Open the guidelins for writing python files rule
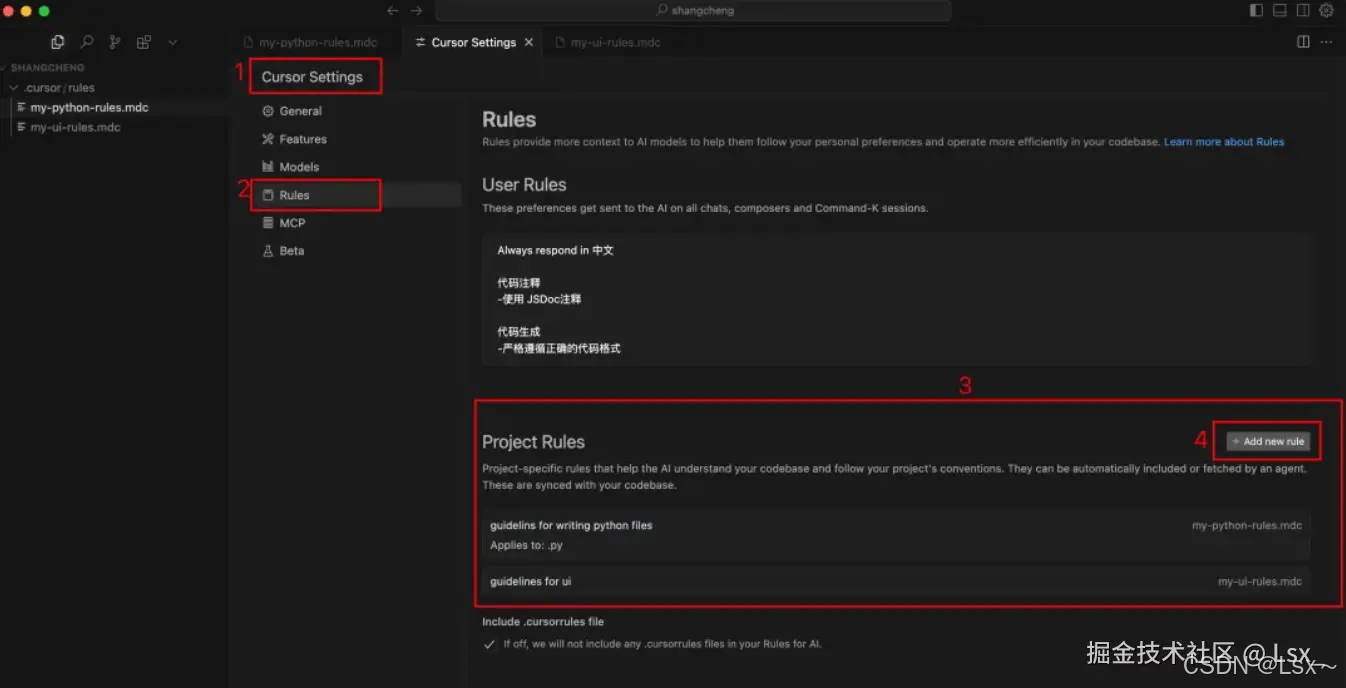1346x688 pixels. coord(896,535)
